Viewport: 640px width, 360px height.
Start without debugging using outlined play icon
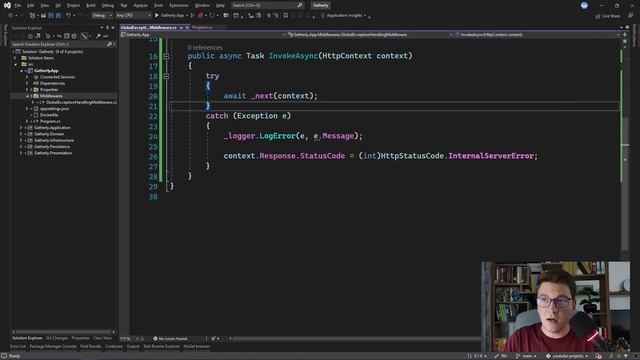[192, 16]
